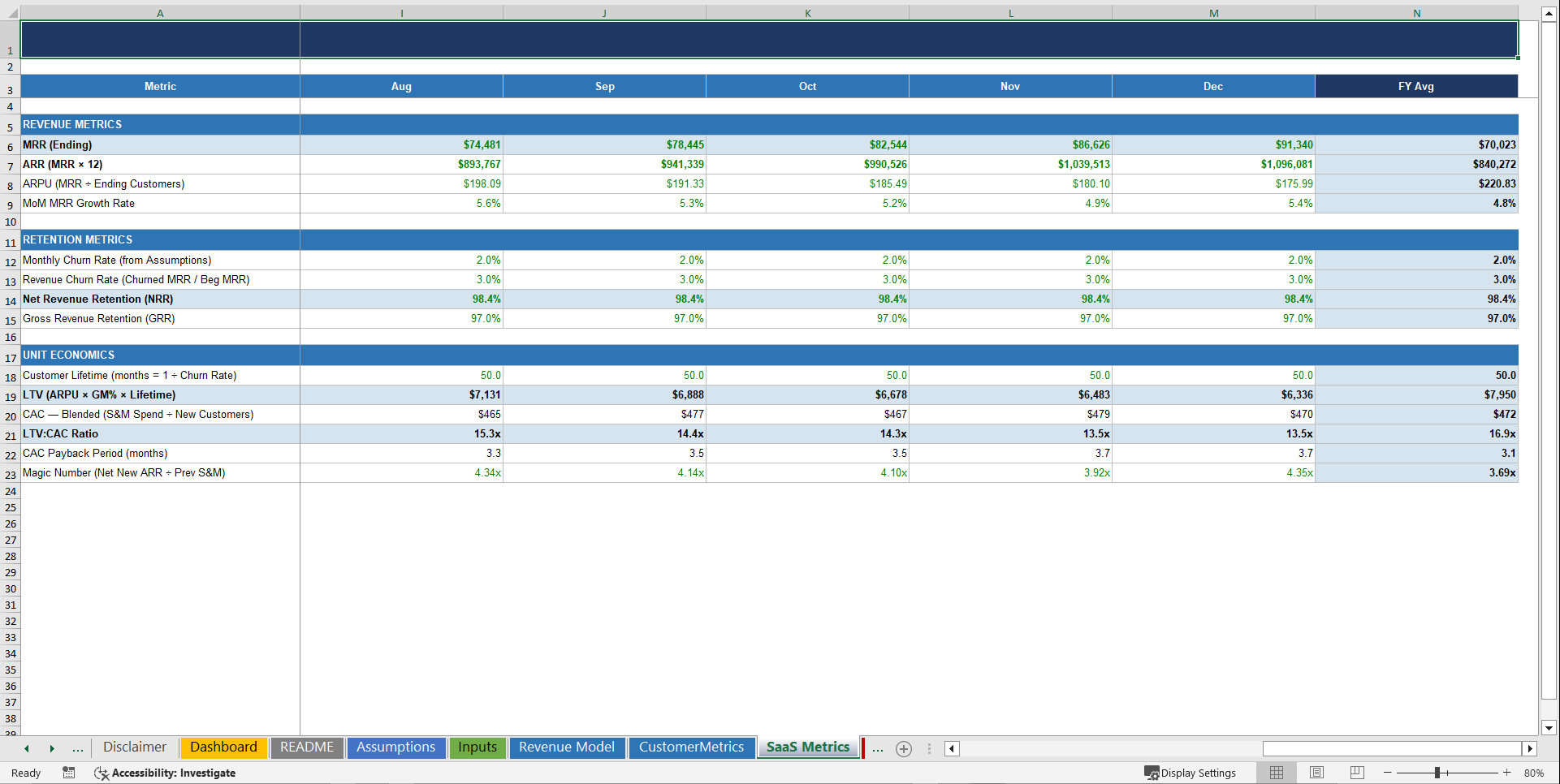Click the vertical ellipsis next to sheet tabs
This screenshot has width=1560, height=784.
tap(928, 748)
